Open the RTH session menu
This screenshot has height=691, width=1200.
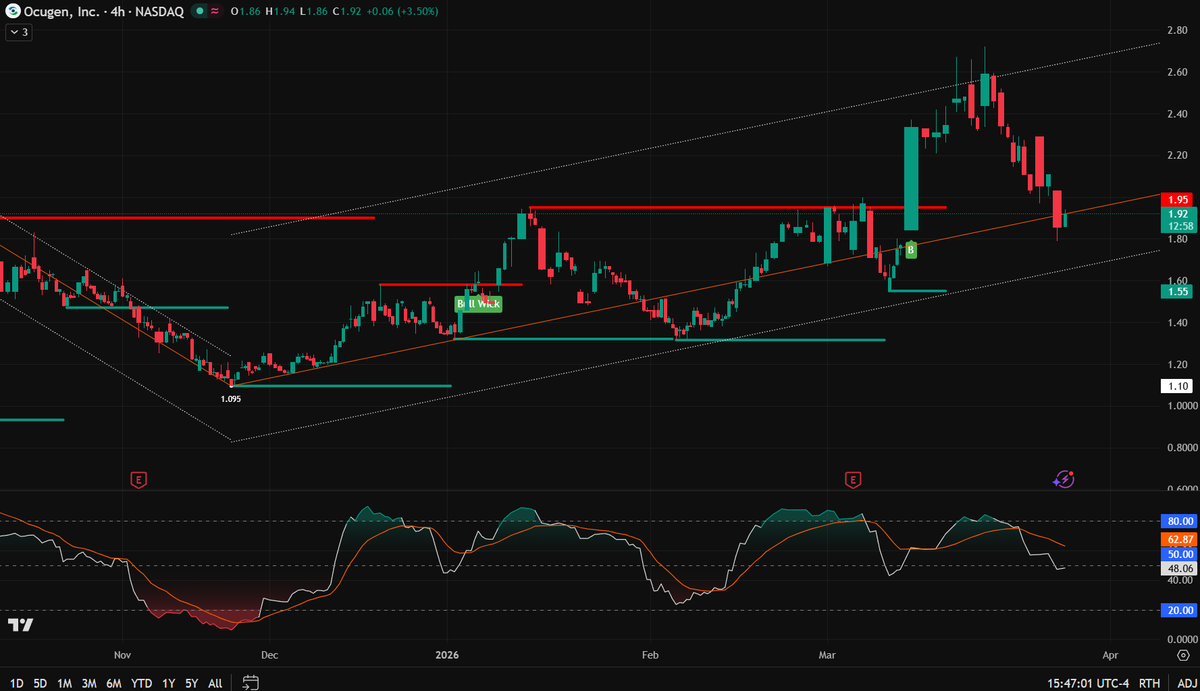[x=1150, y=683]
